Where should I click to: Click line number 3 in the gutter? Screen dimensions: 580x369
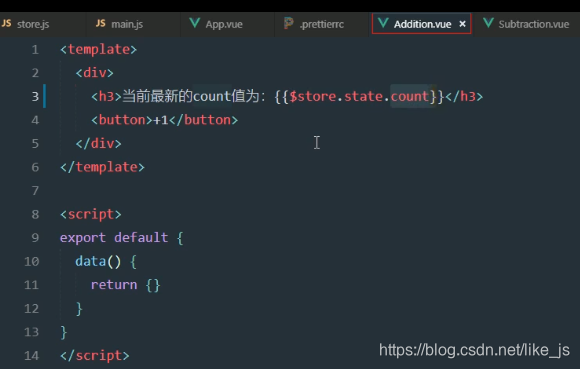(35, 97)
